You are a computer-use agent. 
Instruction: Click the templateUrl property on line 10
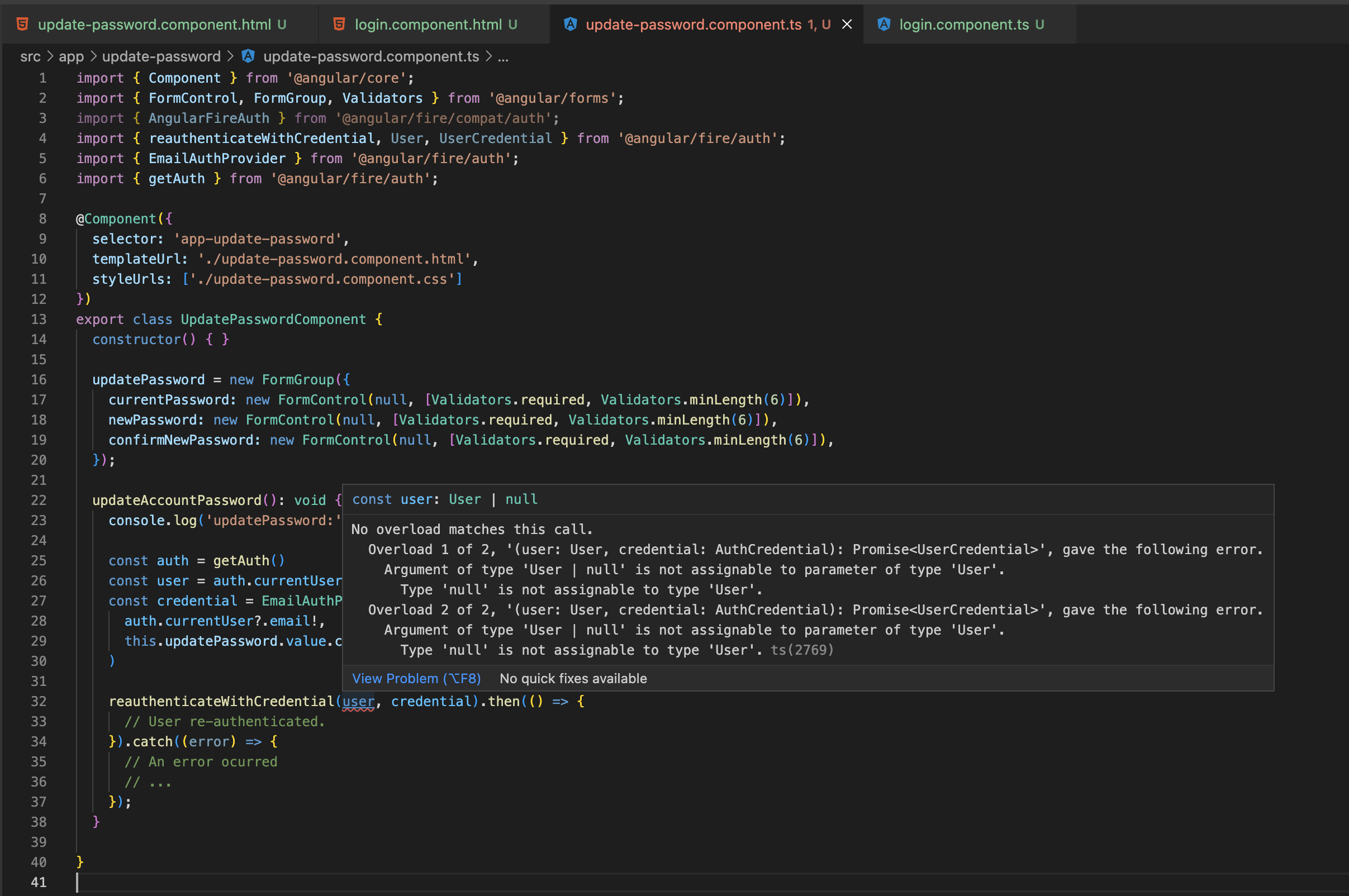(x=136, y=259)
